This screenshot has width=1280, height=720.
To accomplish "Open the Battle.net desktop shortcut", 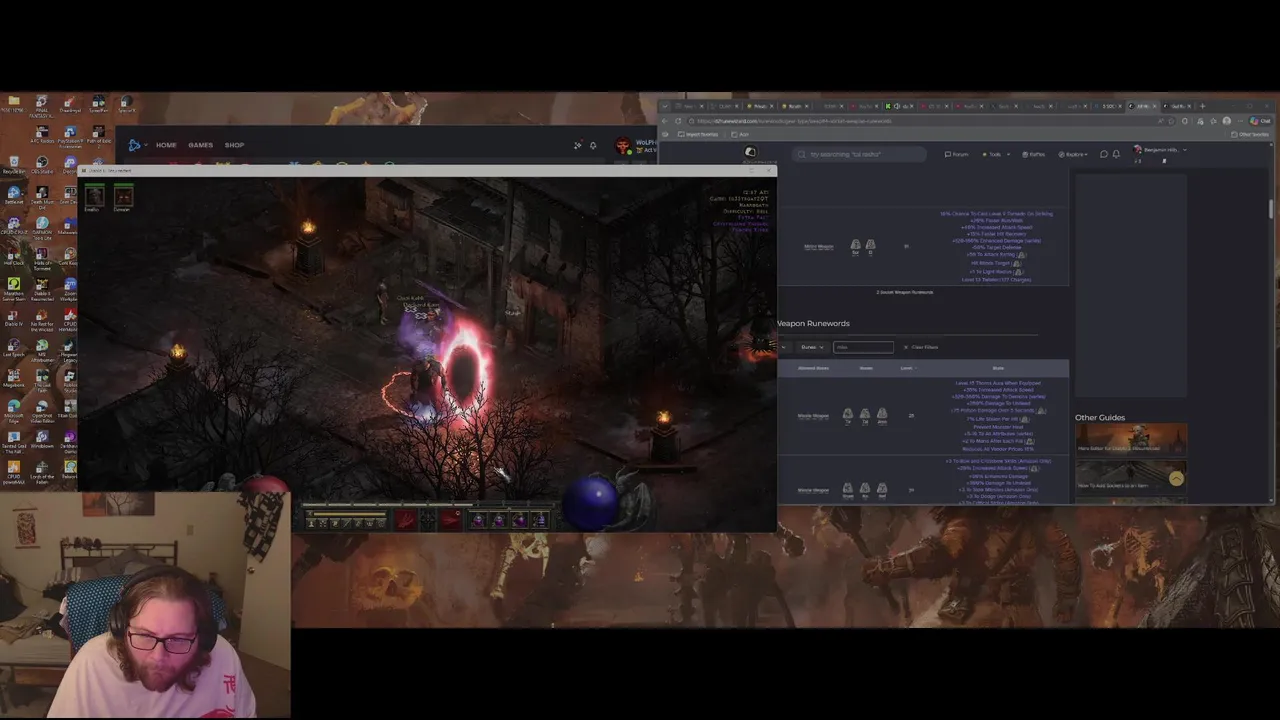I will click(14, 195).
